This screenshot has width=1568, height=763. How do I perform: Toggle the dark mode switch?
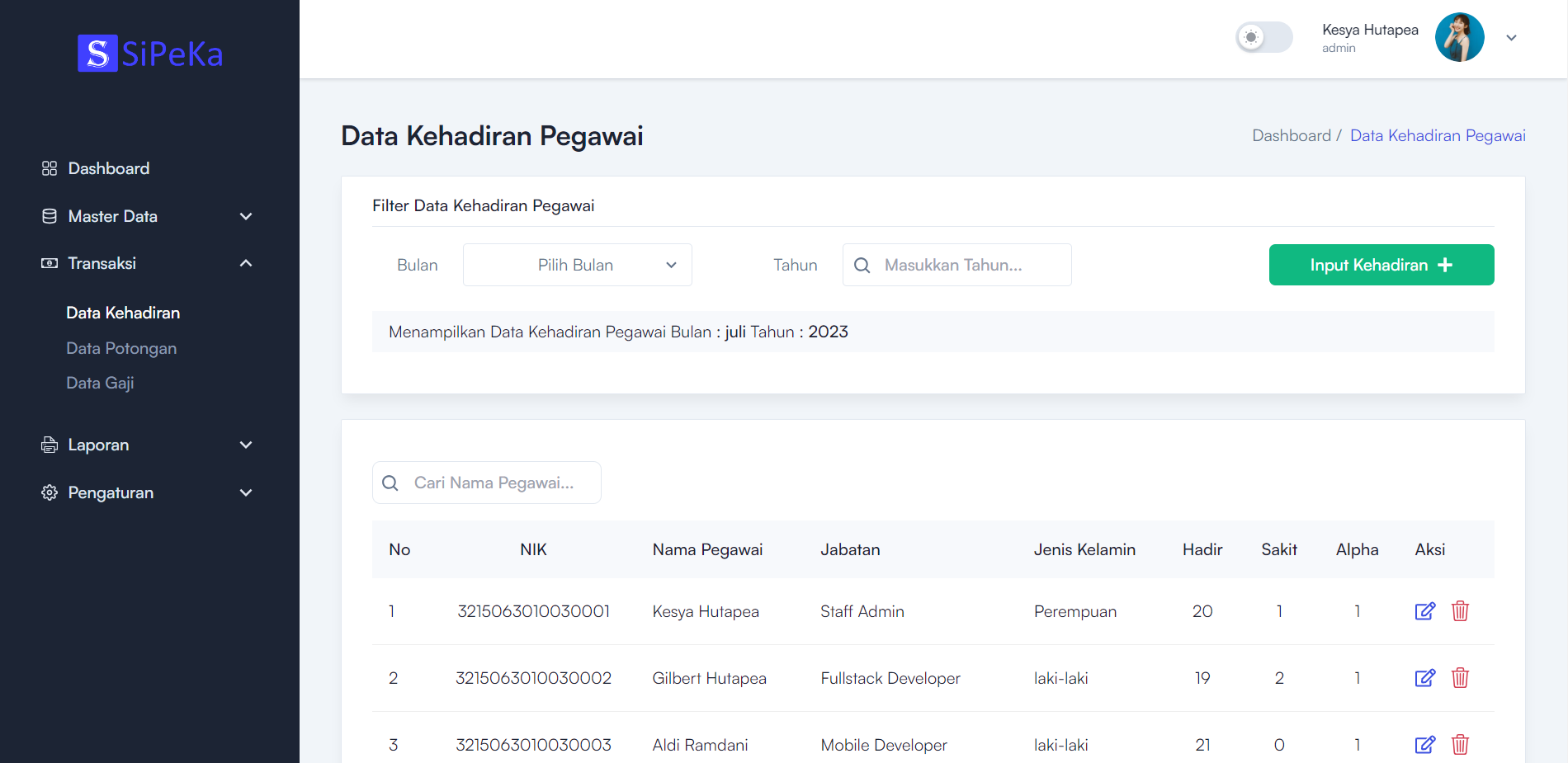tap(1263, 37)
